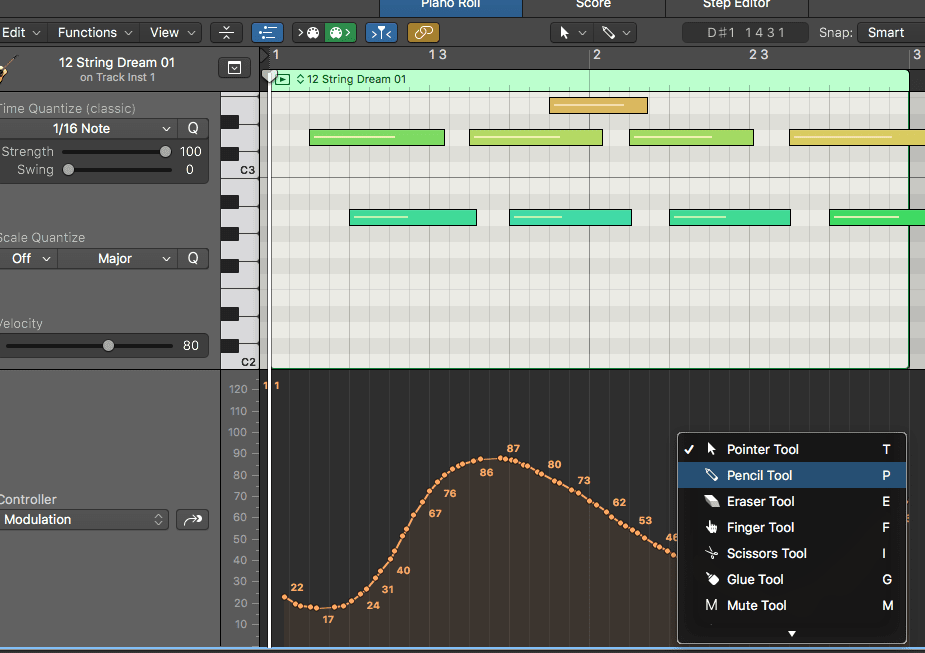Image resolution: width=925 pixels, height=653 pixels.
Task: Toggle the yellow Link button
Action: click(423, 32)
